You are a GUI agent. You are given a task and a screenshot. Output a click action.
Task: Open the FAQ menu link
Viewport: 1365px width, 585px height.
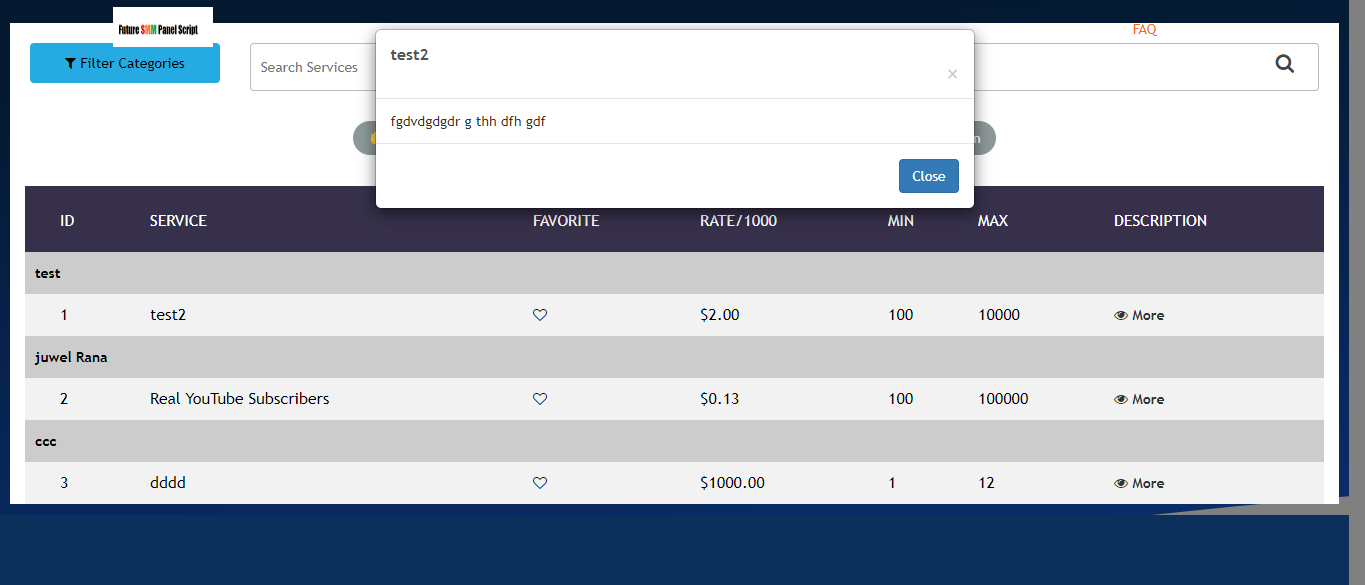pos(1144,30)
